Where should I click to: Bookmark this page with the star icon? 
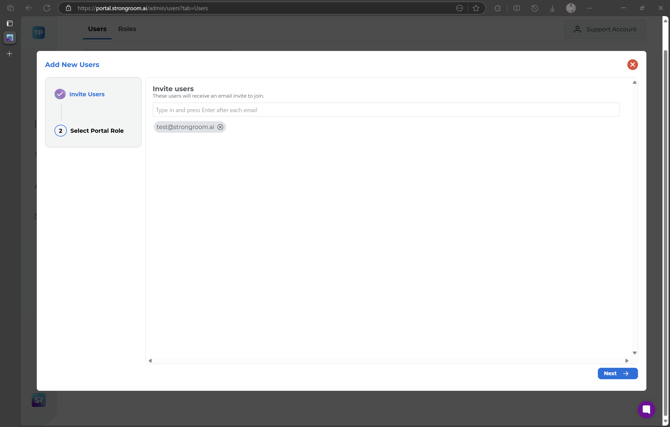pos(476,8)
